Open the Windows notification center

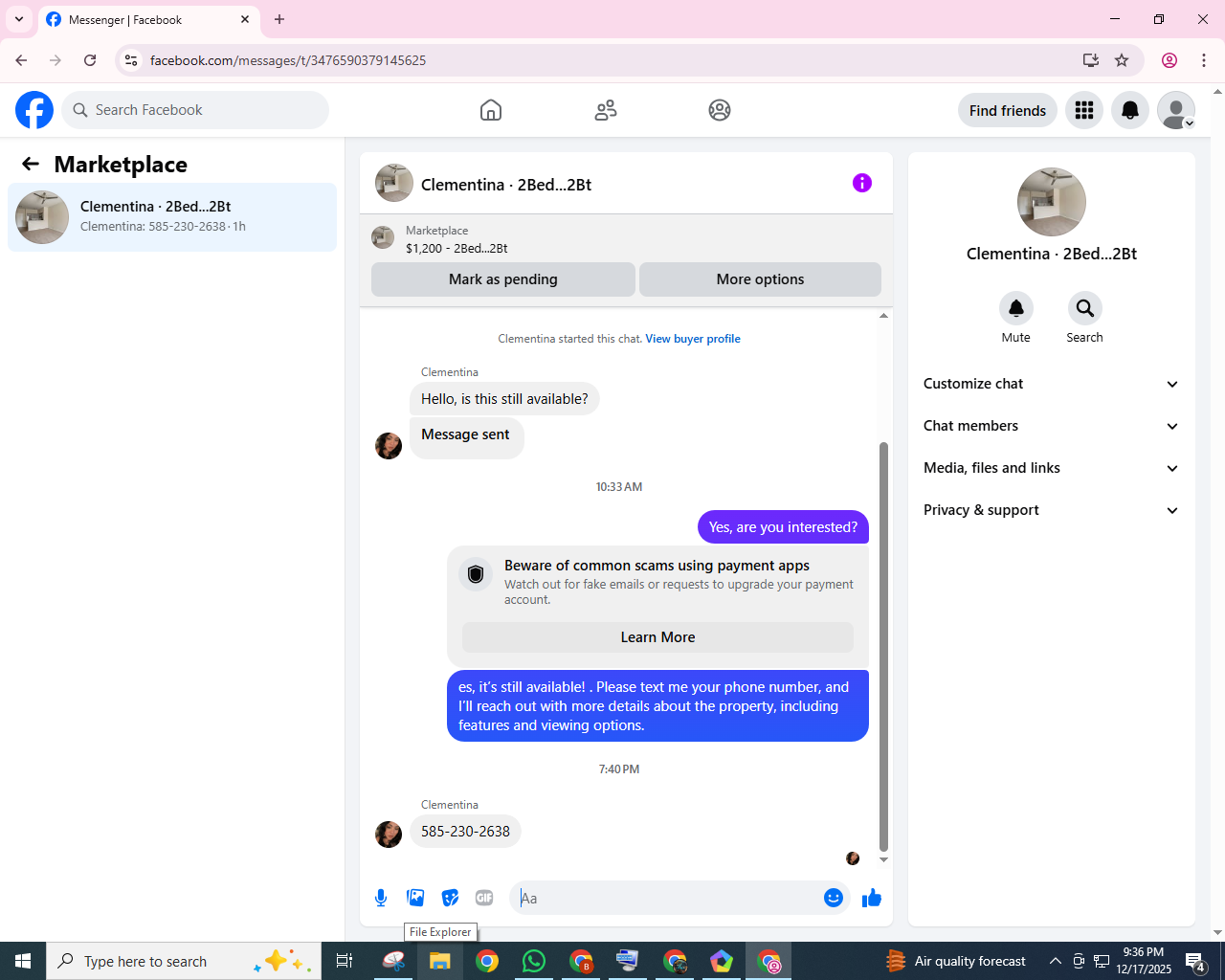[x=1195, y=961]
